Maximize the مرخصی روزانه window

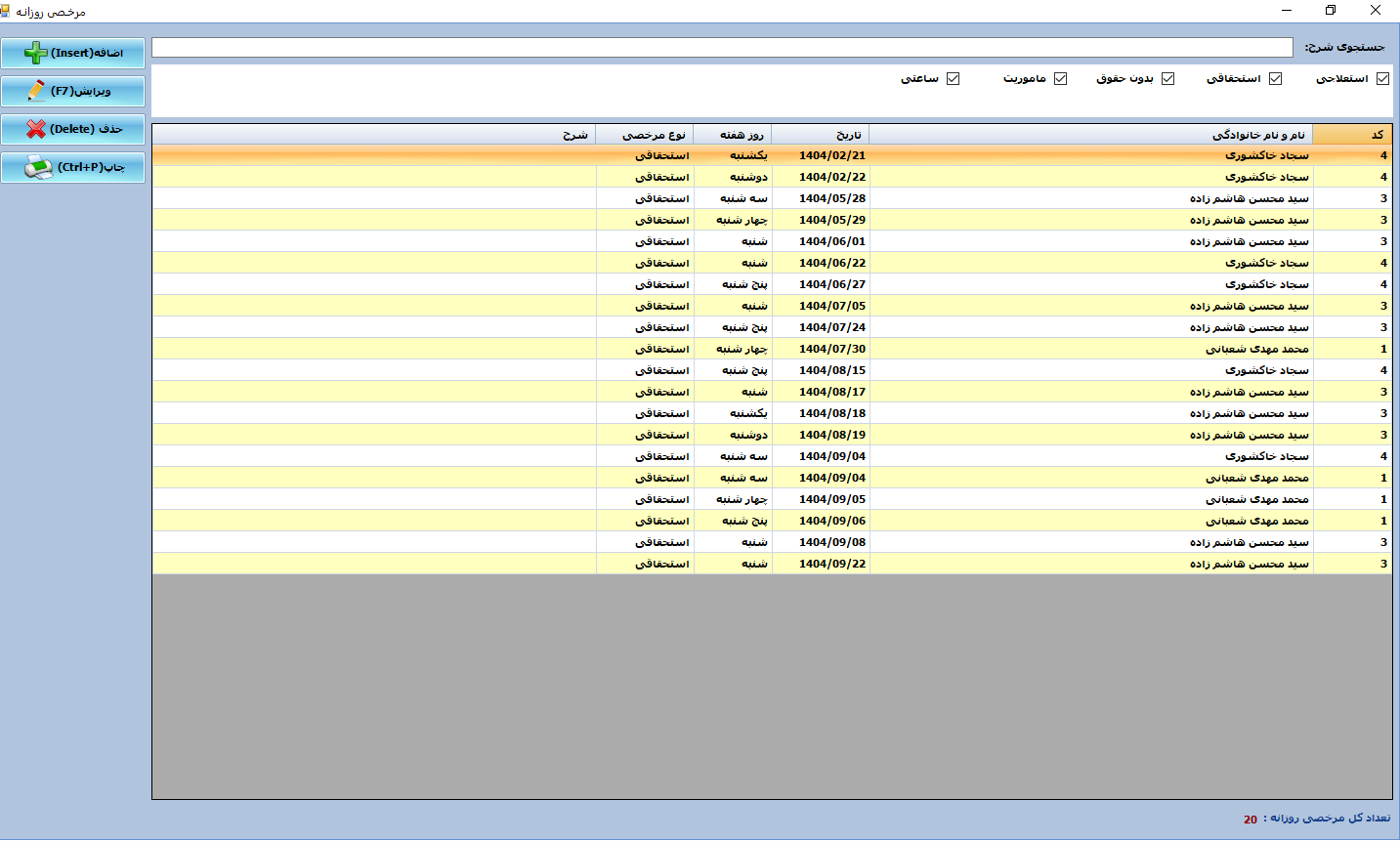pos(1330,11)
